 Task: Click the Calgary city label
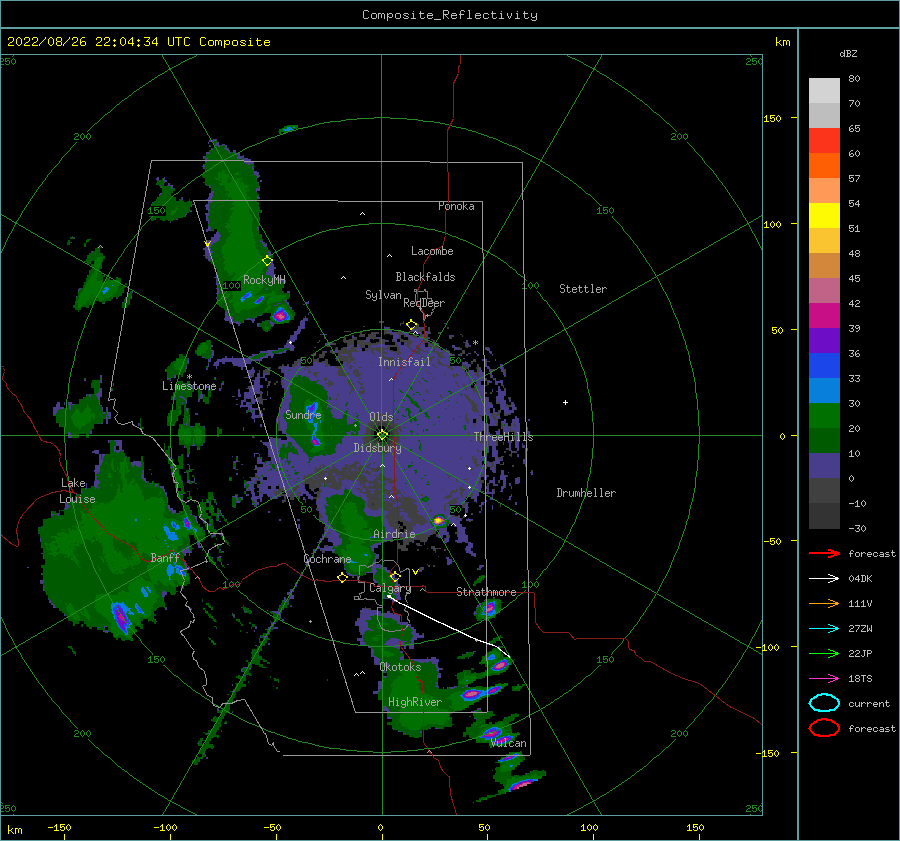pyautogui.click(x=390, y=588)
